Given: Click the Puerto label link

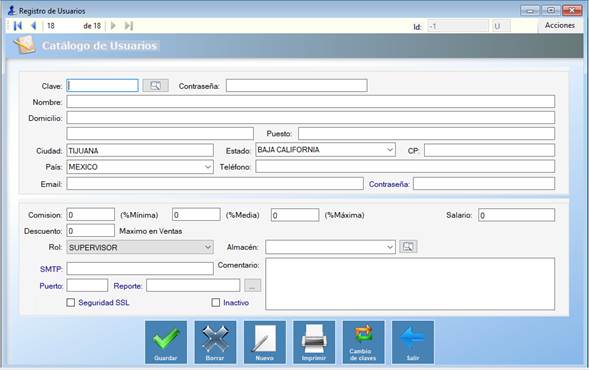Looking at the screenshot, I should (x=51, y=286).
